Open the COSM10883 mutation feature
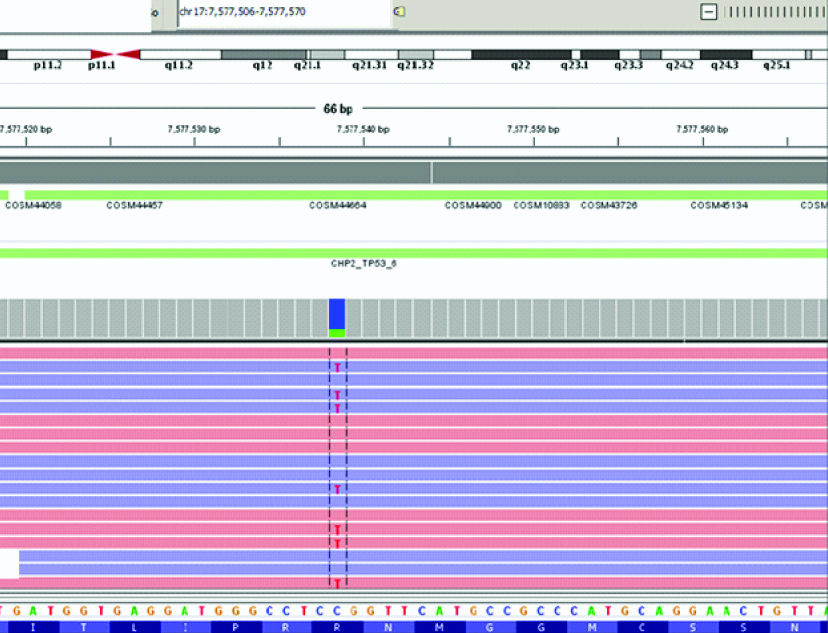This screenshot has width=828, height=633. tap(541, 205)
